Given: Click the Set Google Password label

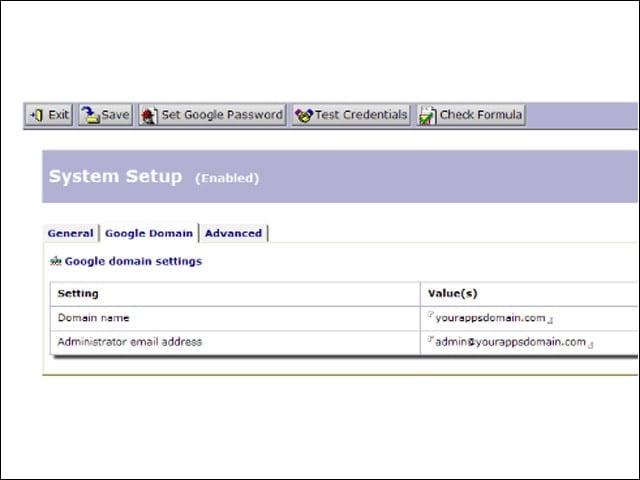Looking at the screenshot, I should click(x=222, y=115).
